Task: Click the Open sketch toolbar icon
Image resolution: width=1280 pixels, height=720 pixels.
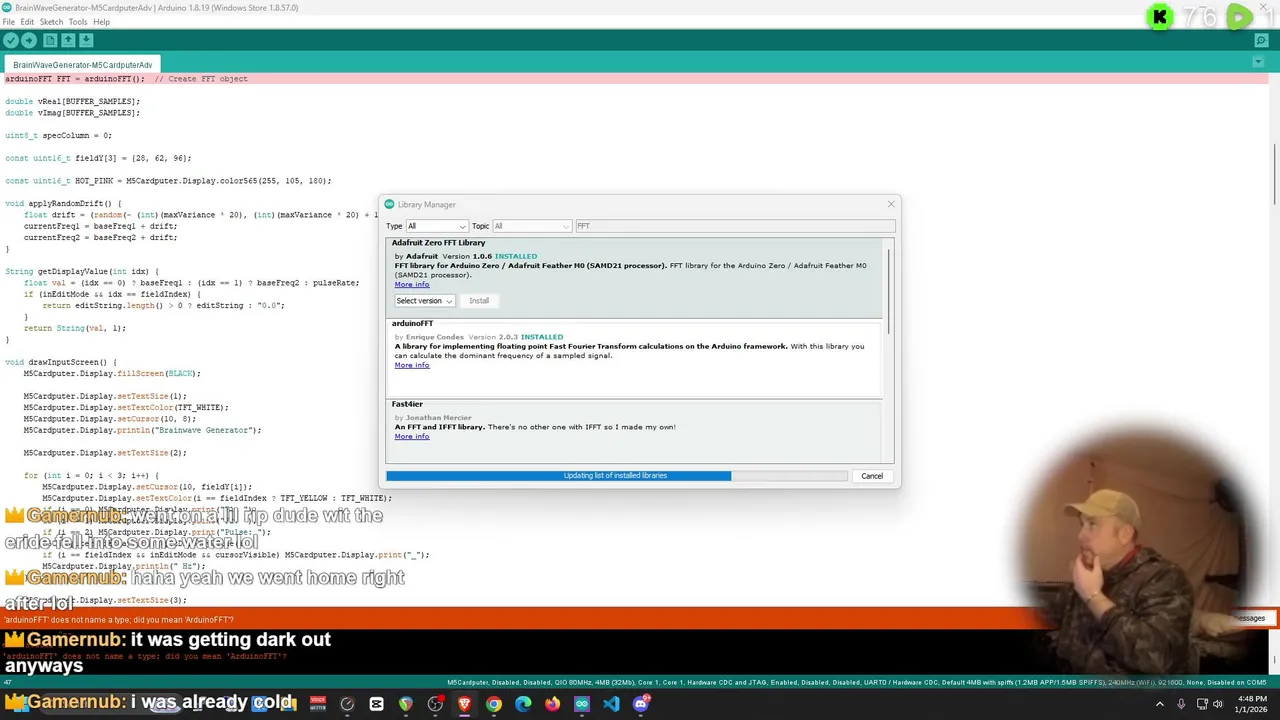Action: pyautogui.click(x=68, y=40)
